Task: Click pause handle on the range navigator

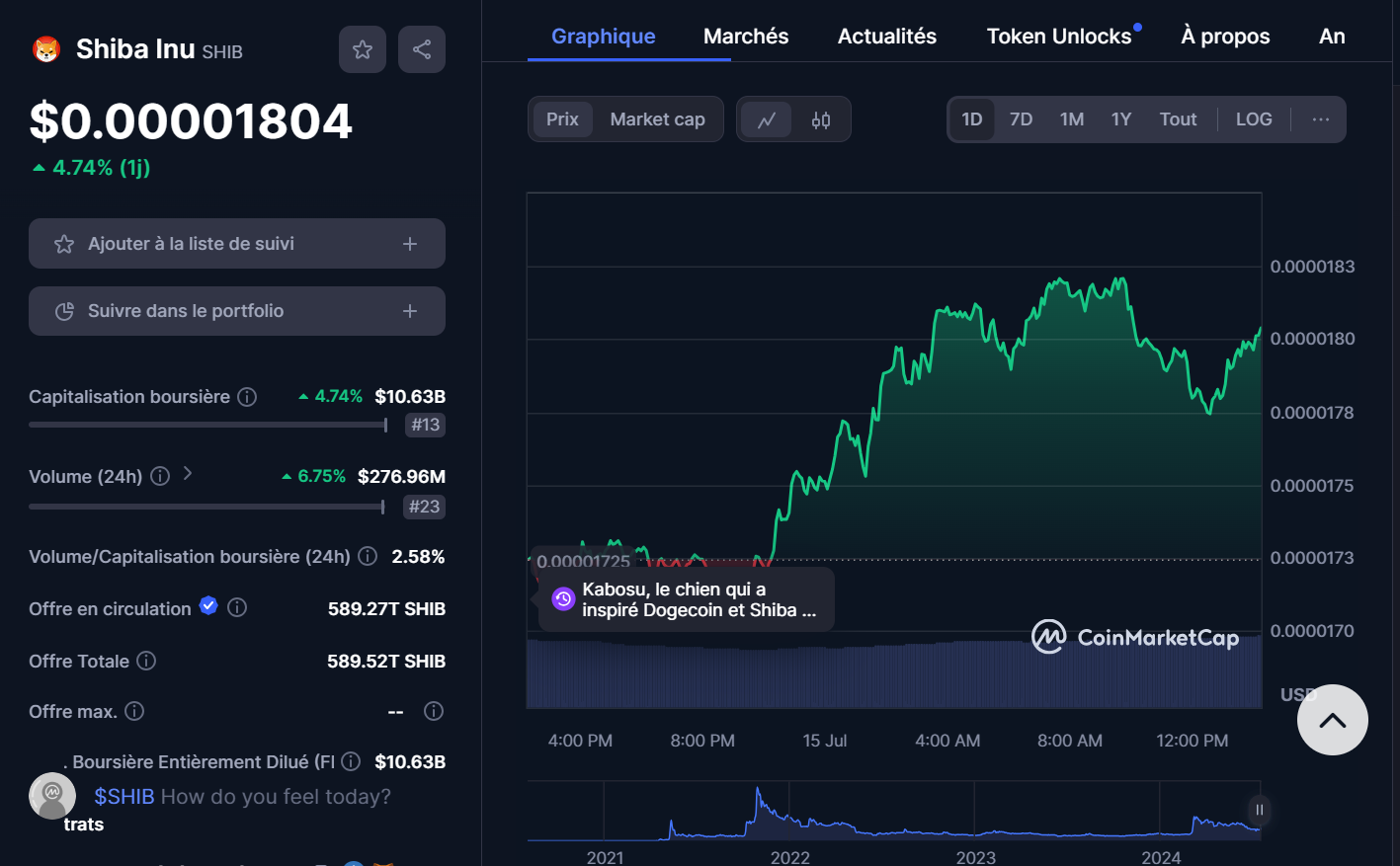Action: click(1259, 810)
